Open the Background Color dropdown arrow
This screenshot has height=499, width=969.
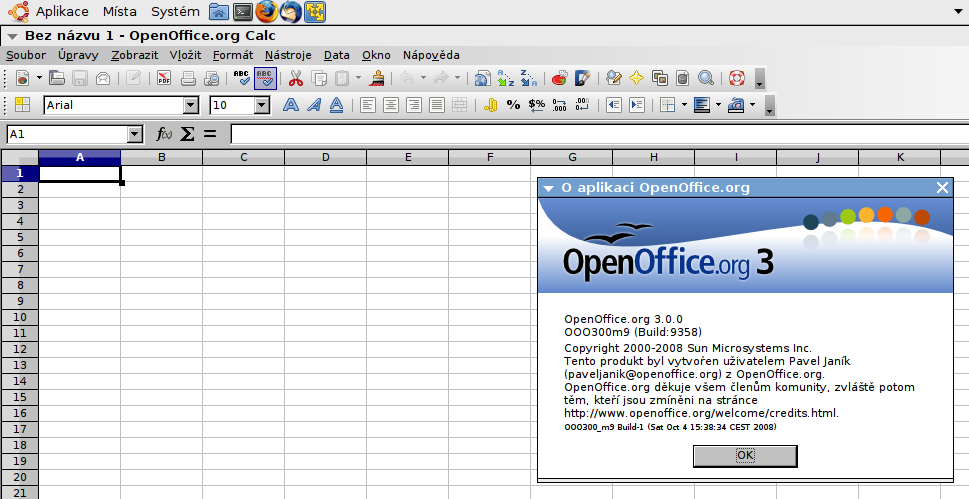coord(718,105)
